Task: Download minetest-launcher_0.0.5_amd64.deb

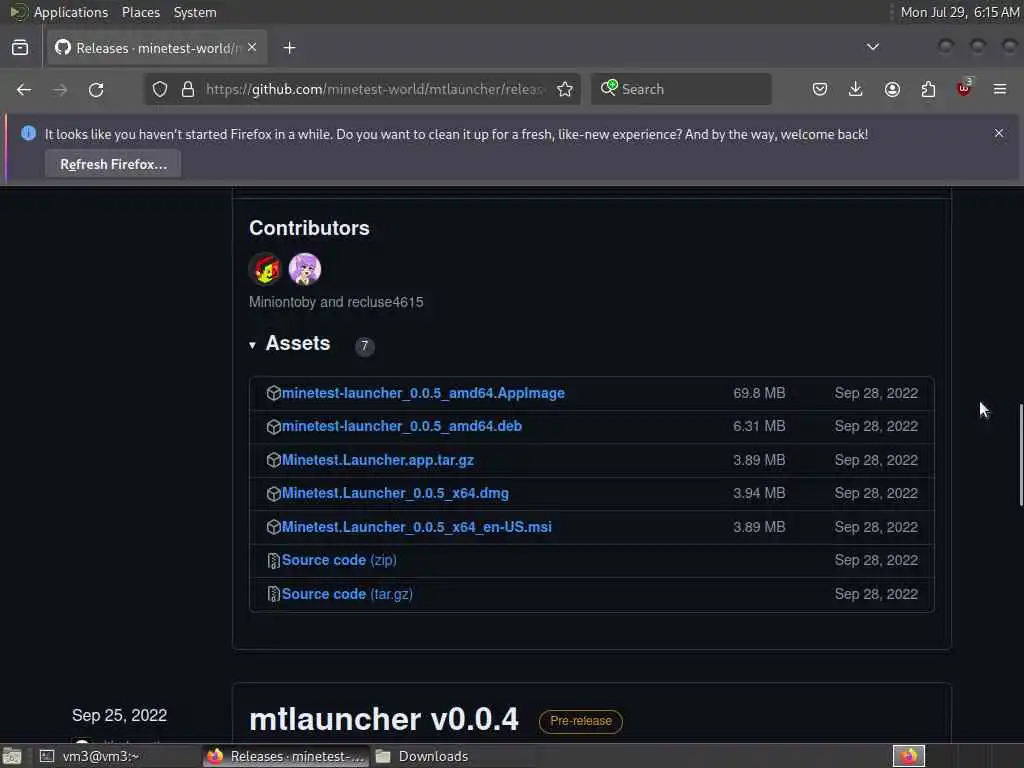Action: coord(402,426)
